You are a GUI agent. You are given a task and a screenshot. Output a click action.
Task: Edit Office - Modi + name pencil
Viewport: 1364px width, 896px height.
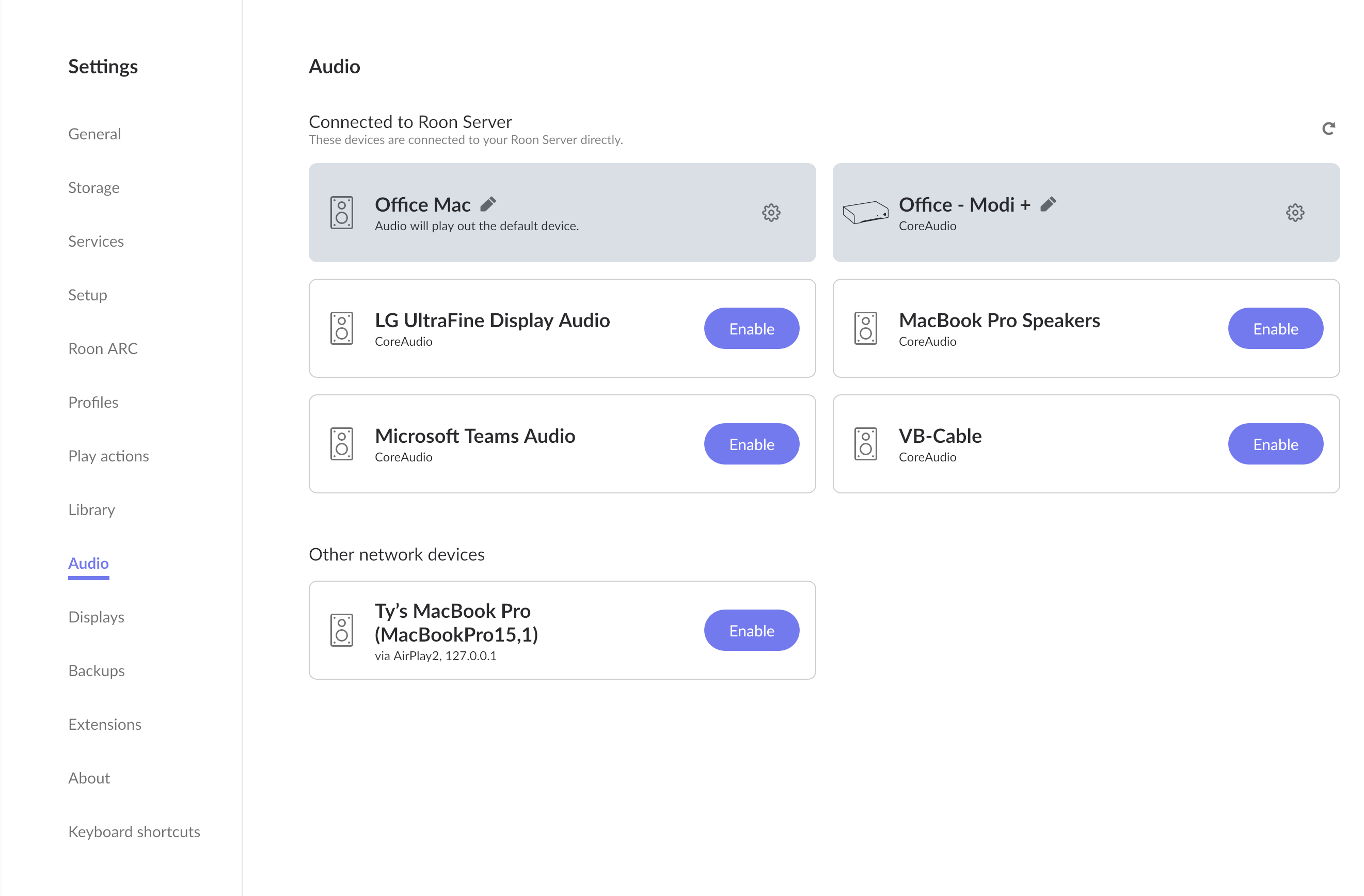tap(1048, 204)
